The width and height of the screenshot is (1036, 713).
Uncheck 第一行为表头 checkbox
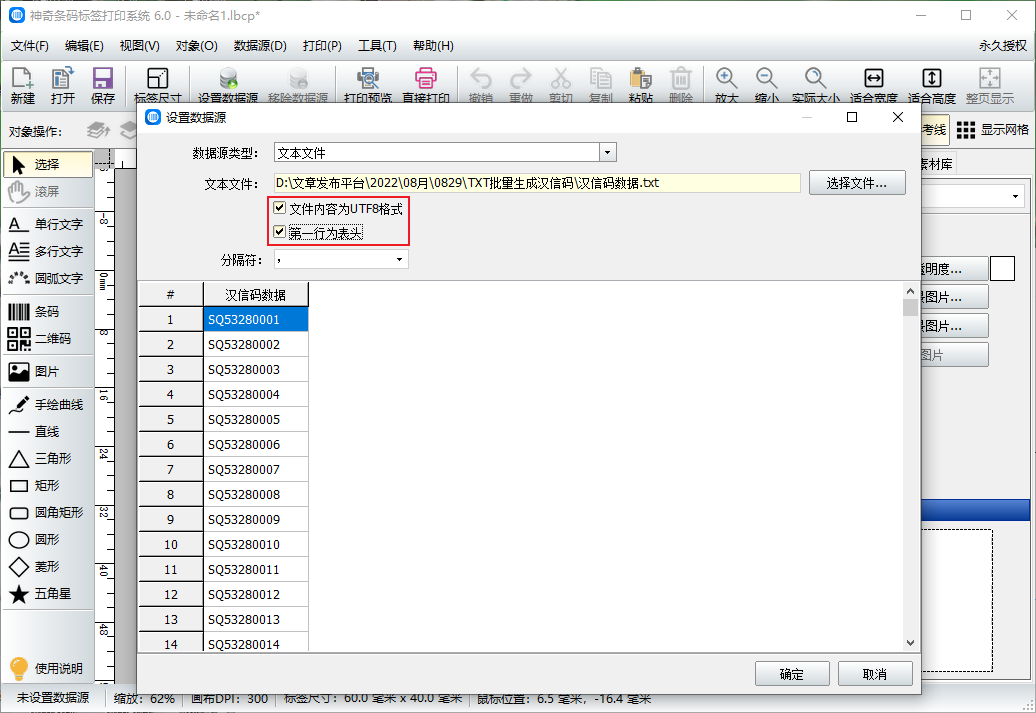click(281, 232)
